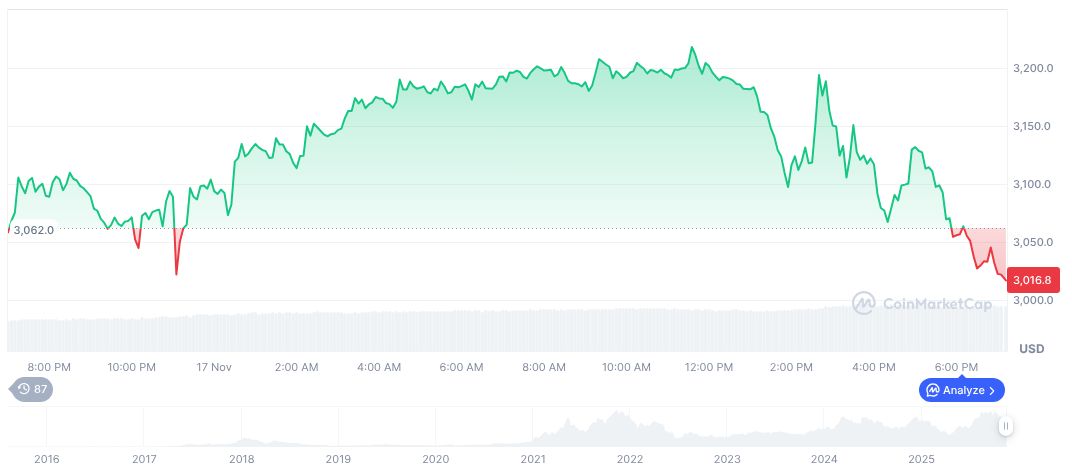
Task: Click the 3,062.0 opening price label
Action: point(33,230)
